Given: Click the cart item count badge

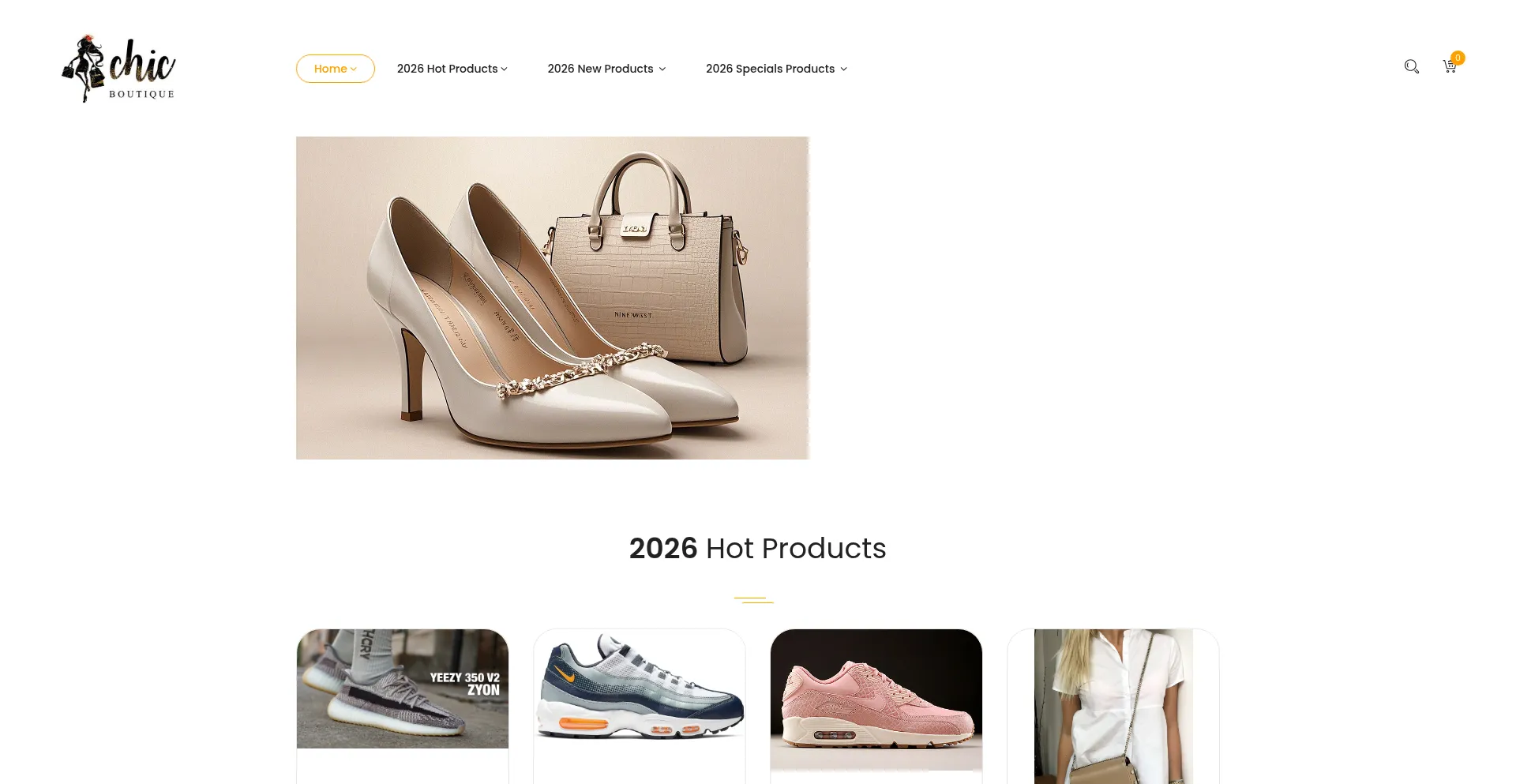Looking at the screenshot, I should [1458, 58].
